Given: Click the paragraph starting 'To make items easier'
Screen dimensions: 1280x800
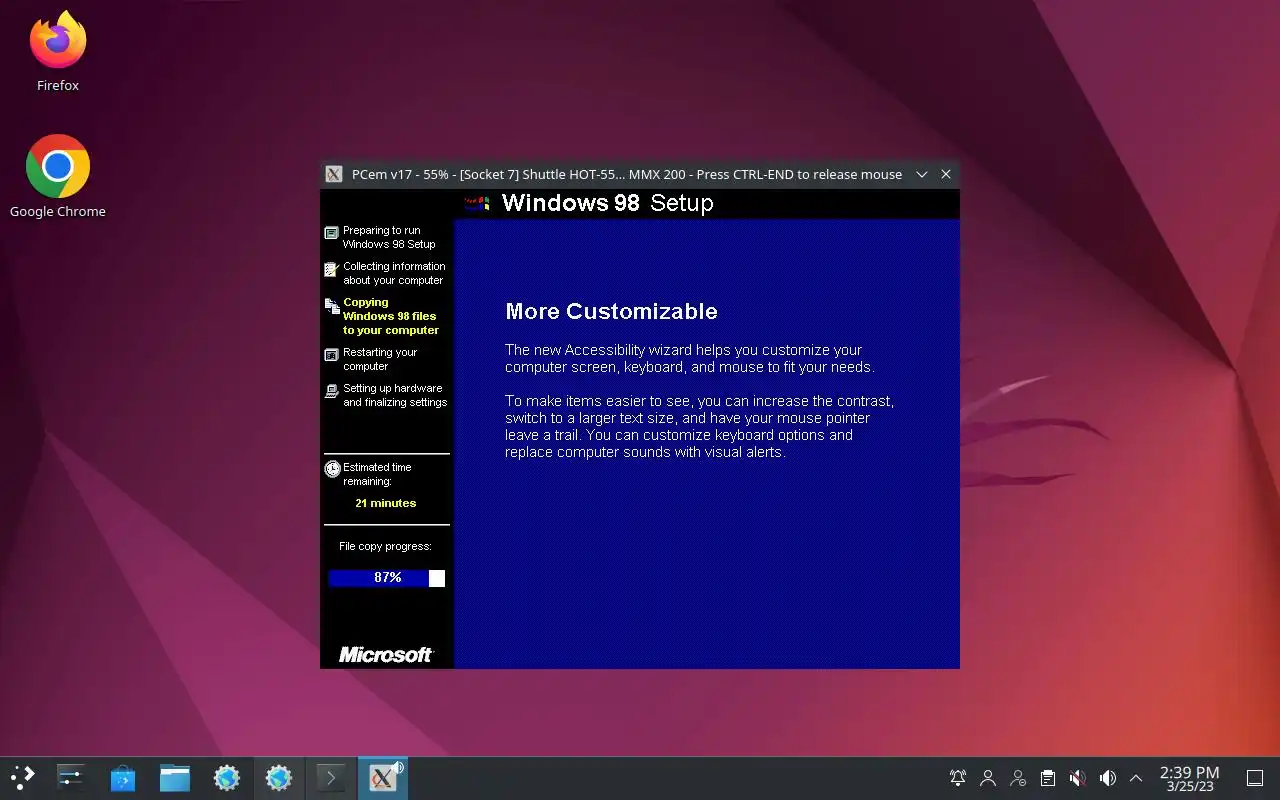Looking at the screenshot, I should point(699,426).
